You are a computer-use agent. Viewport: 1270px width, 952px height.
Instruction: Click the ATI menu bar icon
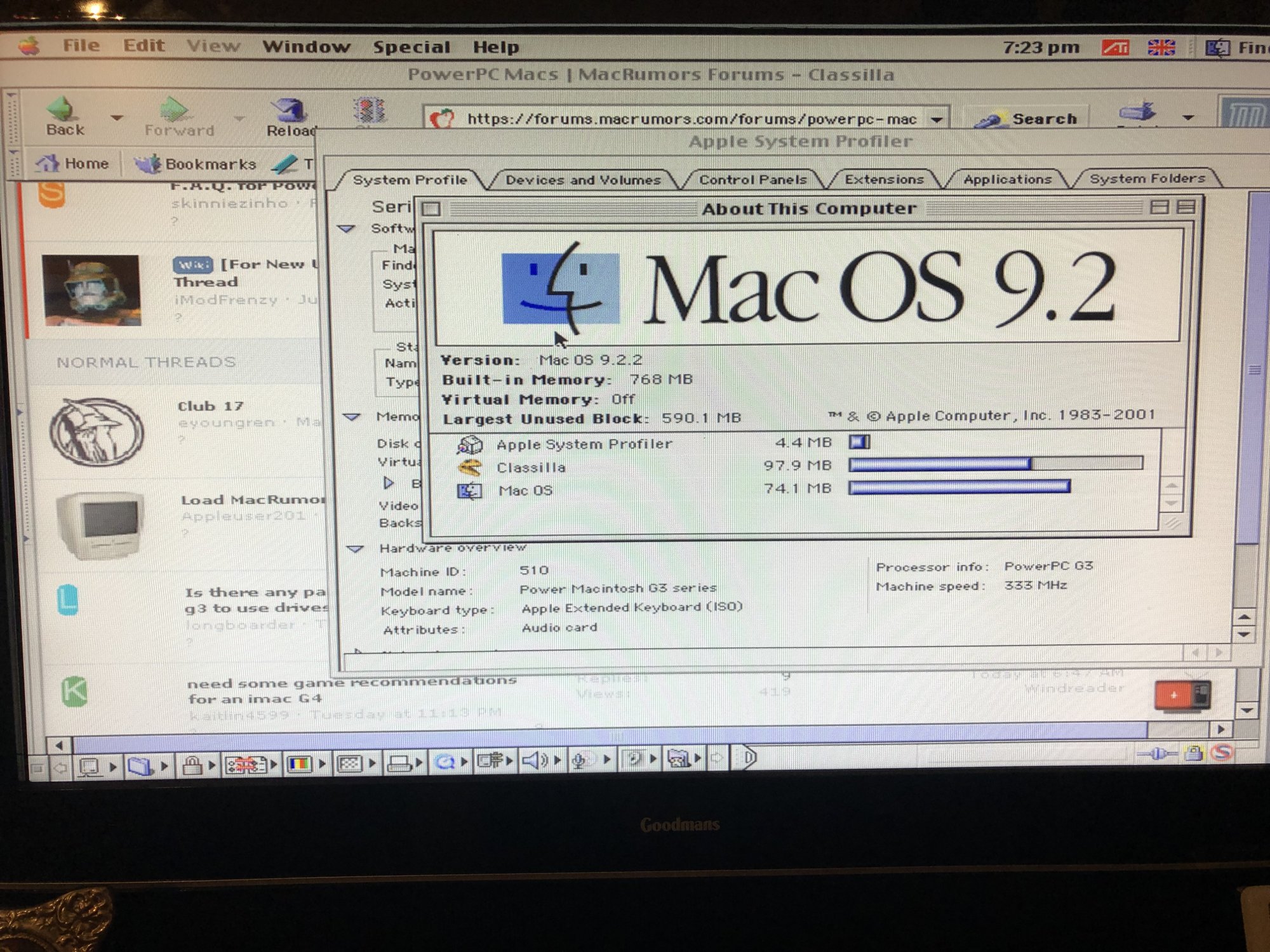[x=1116, y=48]
